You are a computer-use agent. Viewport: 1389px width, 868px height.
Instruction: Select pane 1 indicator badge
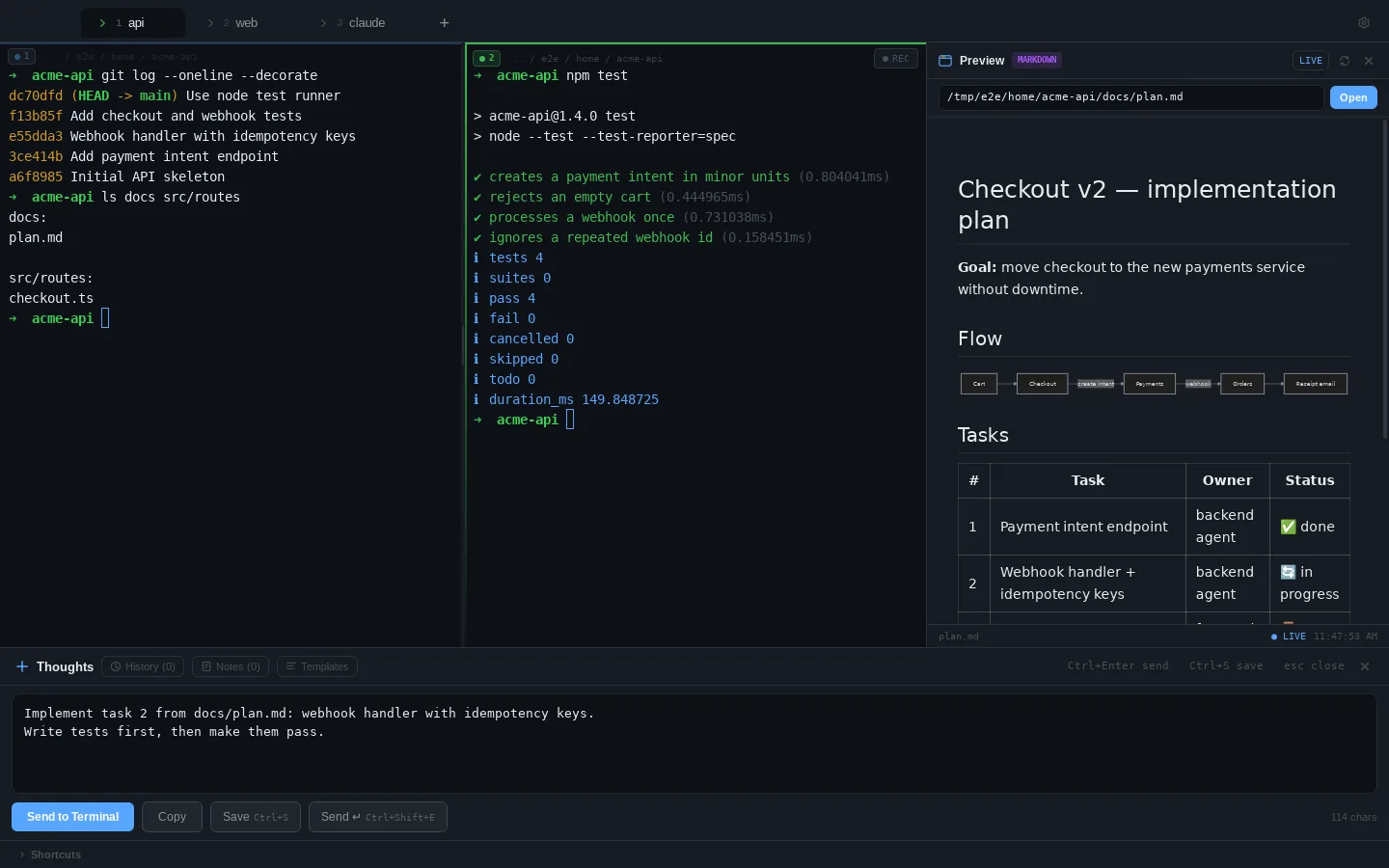(21, 57)
